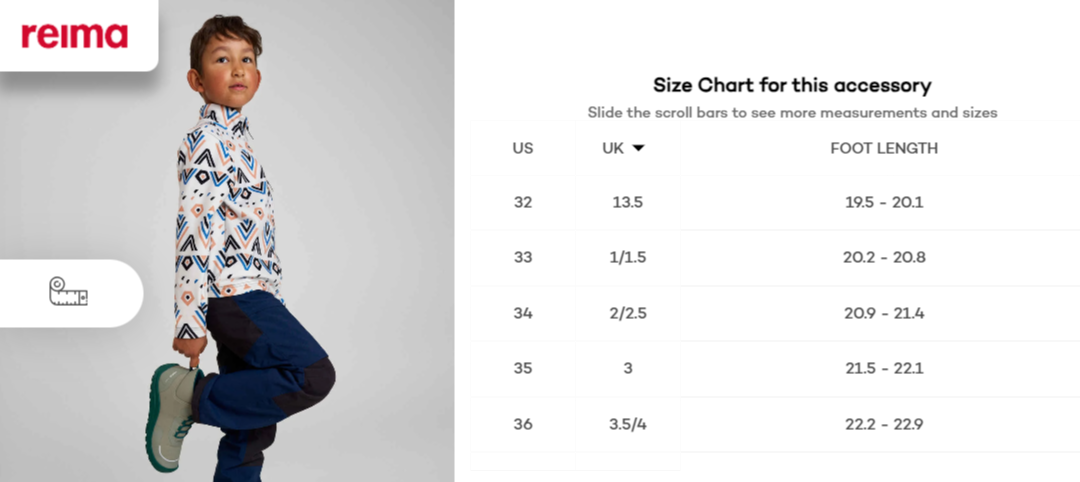Select US size 35 row
This screenshot has width=1080, height=482.
click(775, 368)
